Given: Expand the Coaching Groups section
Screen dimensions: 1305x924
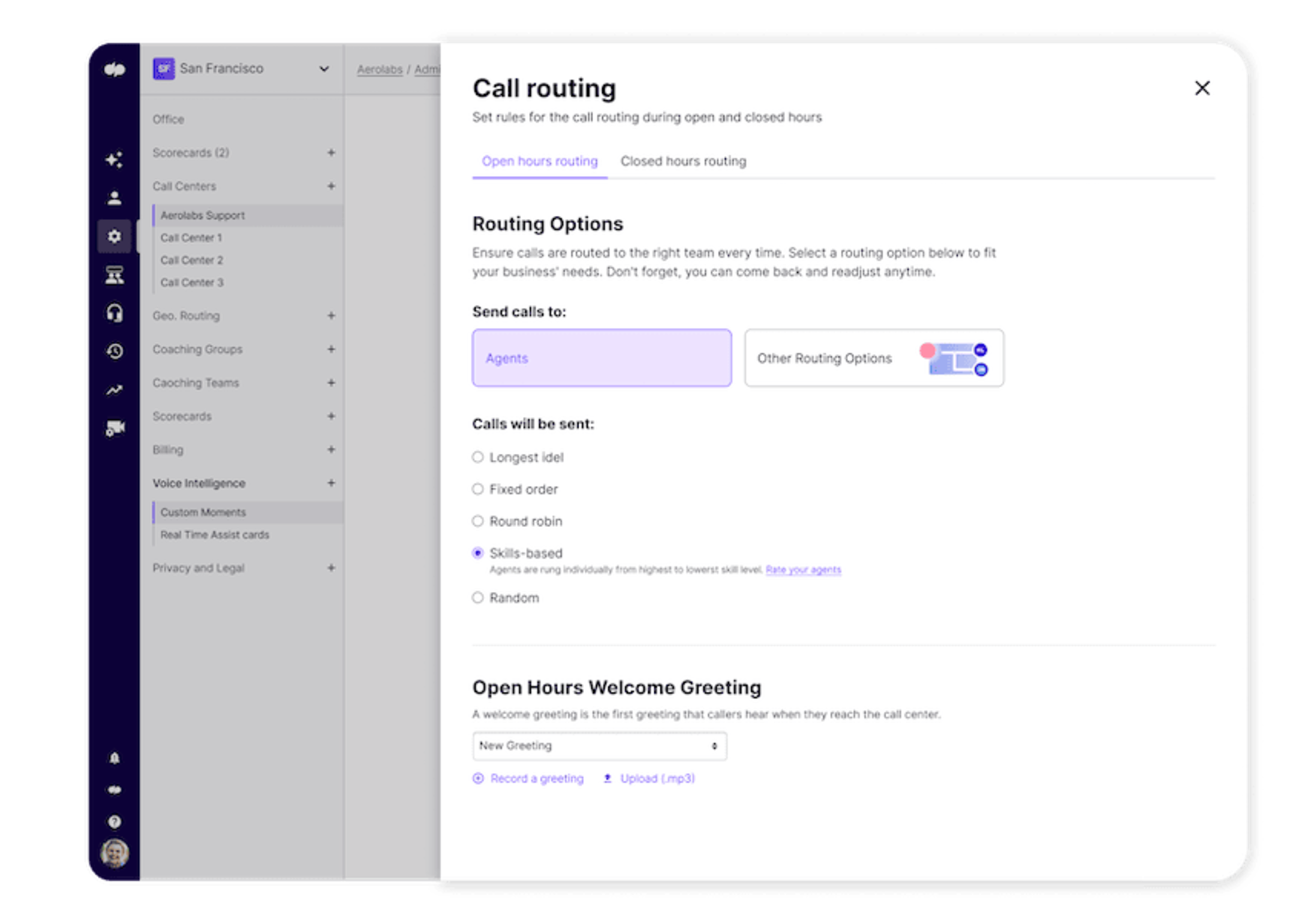Looking at the screenshot, I should (330, 349).
